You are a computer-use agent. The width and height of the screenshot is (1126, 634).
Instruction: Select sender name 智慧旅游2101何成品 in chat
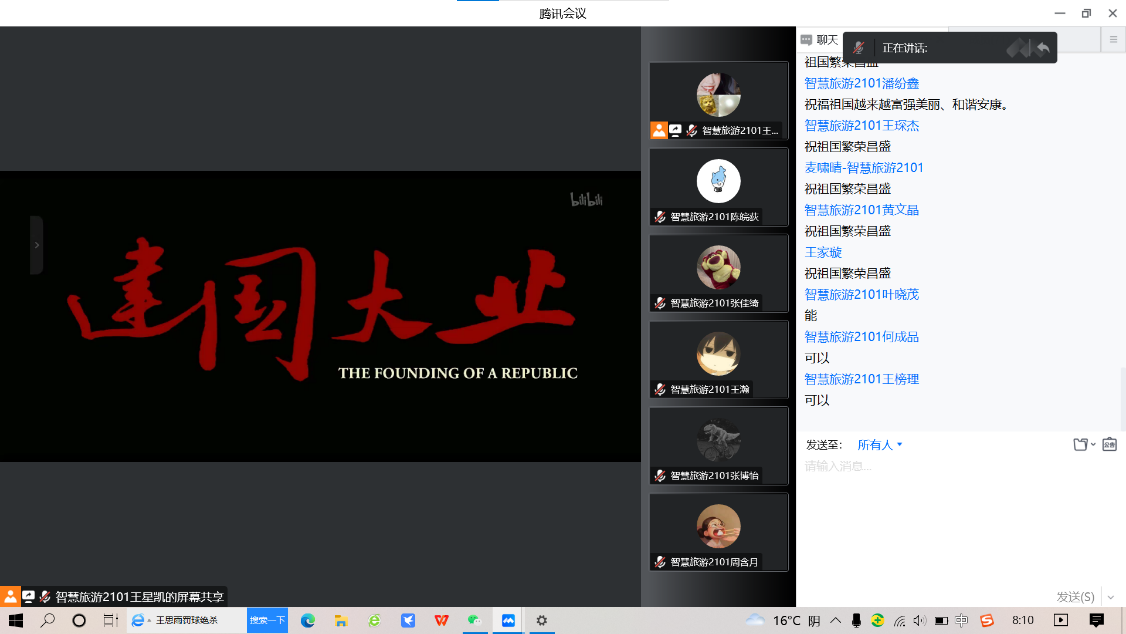coord(862,337)
